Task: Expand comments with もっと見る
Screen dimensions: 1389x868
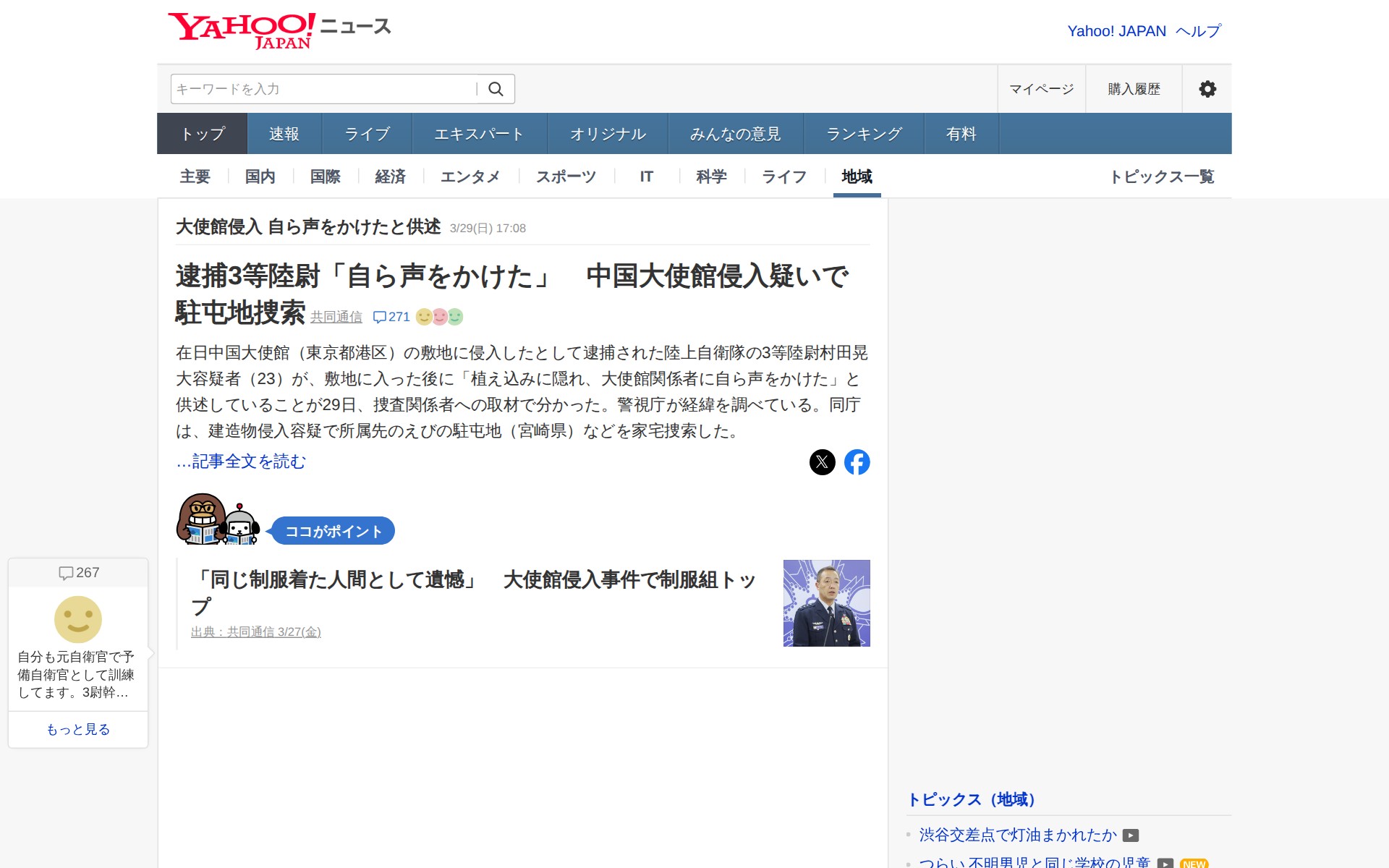Action: [x=78, y=729]
